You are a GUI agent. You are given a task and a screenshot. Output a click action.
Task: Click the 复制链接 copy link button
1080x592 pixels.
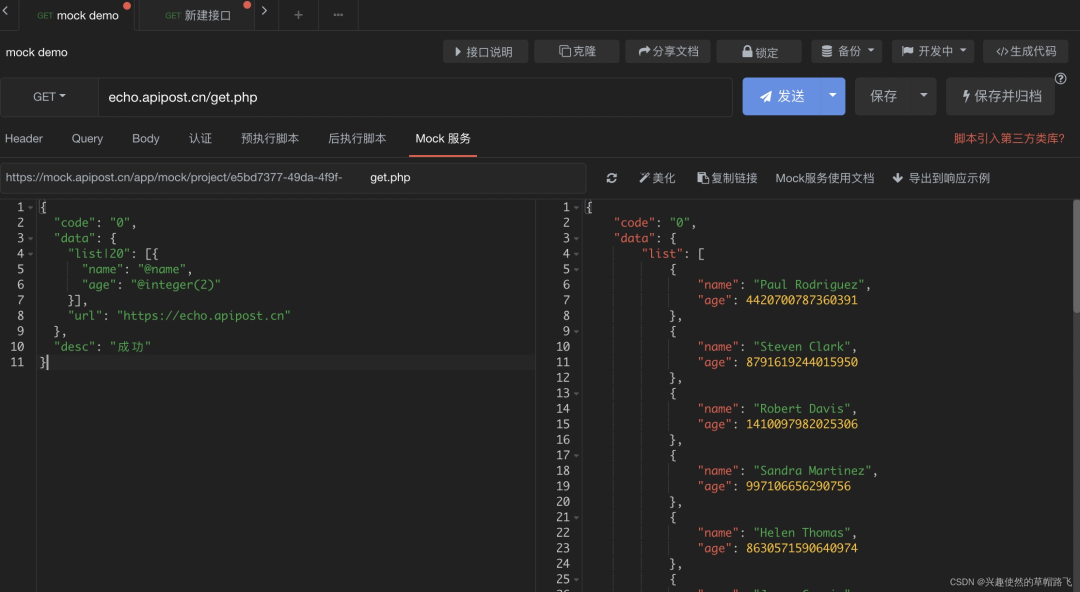(x=728, y=178)
